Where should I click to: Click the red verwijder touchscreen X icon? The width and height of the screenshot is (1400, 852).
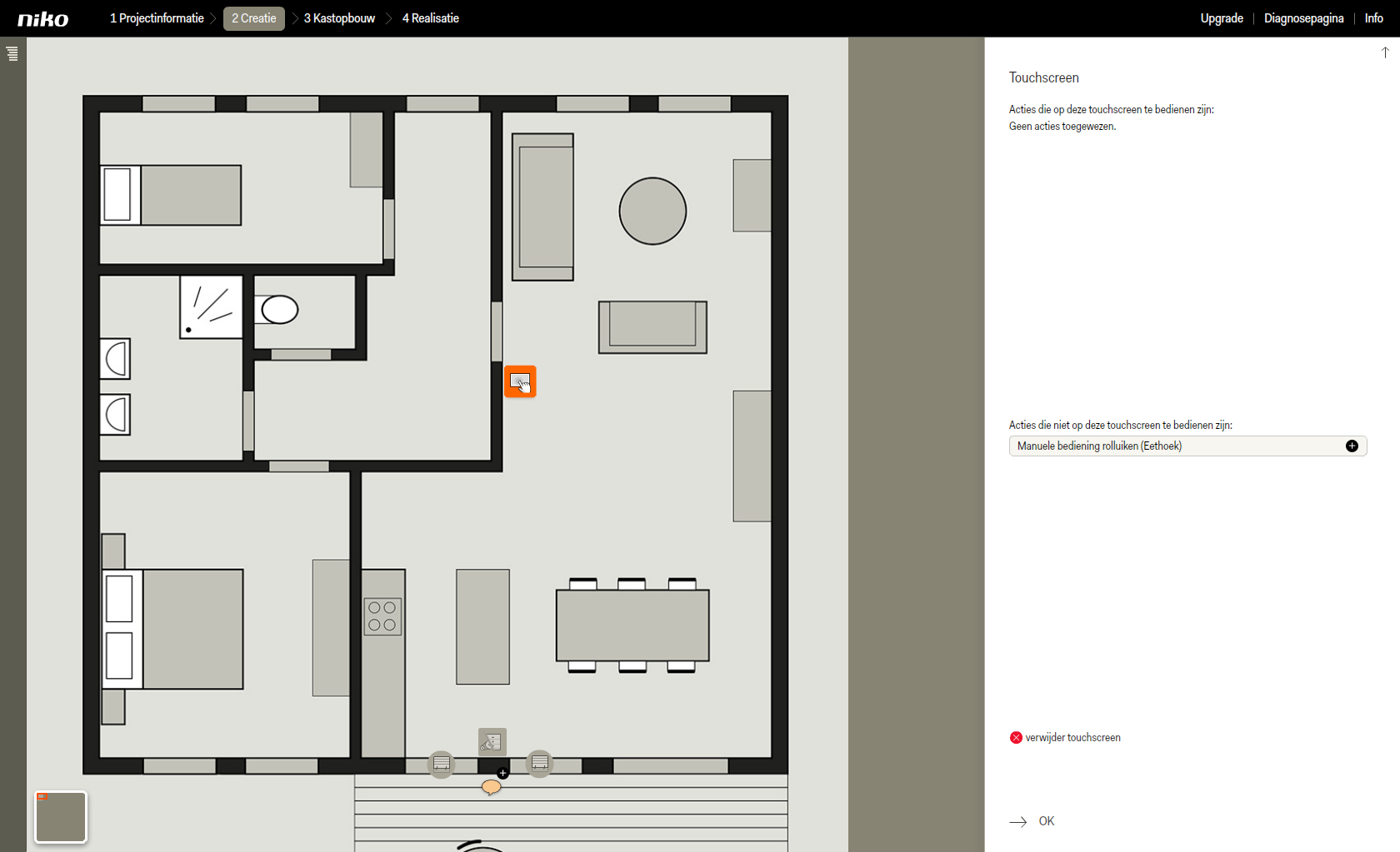click(x=1016, y=738)
